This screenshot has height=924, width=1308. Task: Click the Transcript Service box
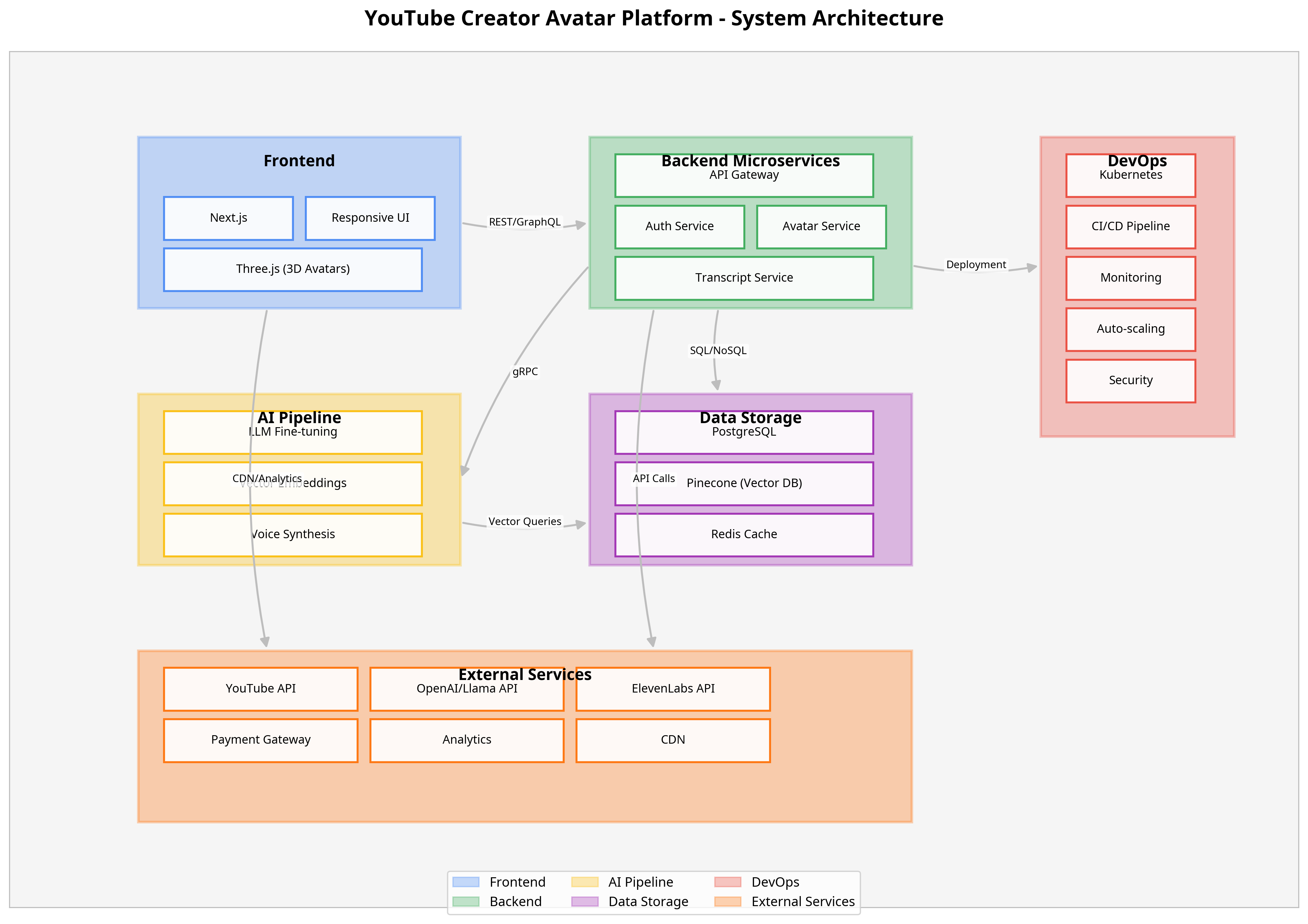tap(744, 278)
